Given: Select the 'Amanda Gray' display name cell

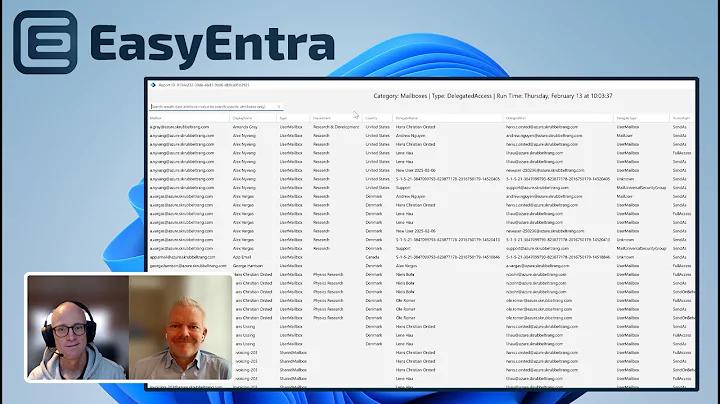Looking at the screenshot, I should (x=245, y=127).
